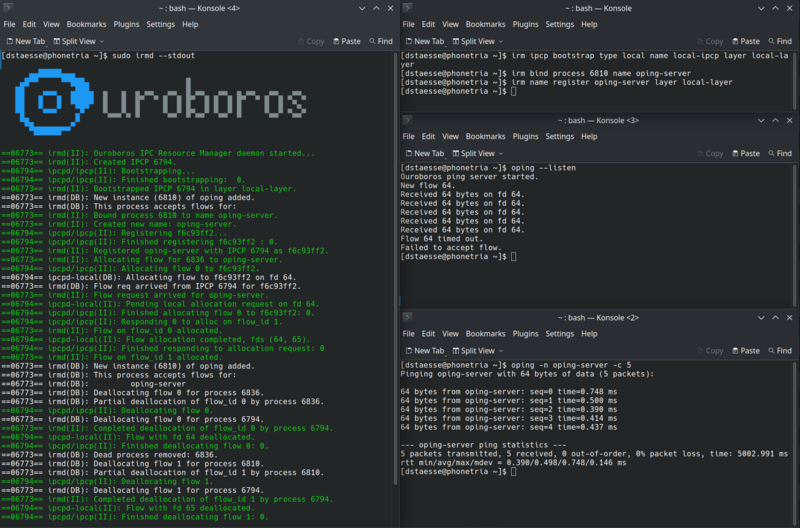
Task: Open the Edit menu in Konsole <2>
Action: tap(428, 334)
